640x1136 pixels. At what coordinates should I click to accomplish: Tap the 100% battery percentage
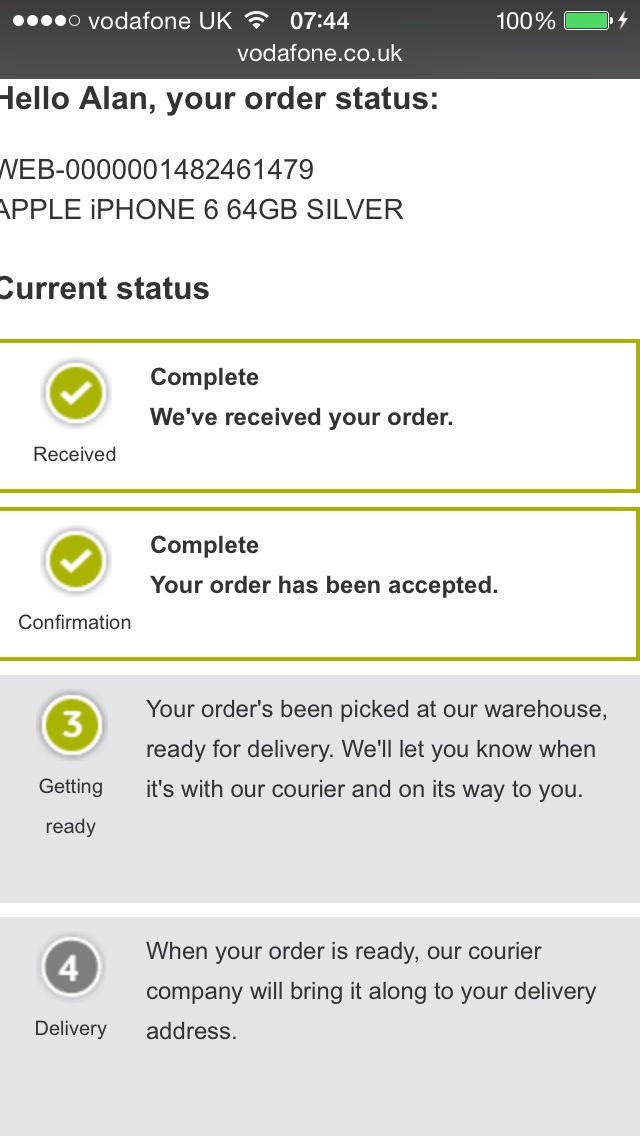(x=525, y=21)
